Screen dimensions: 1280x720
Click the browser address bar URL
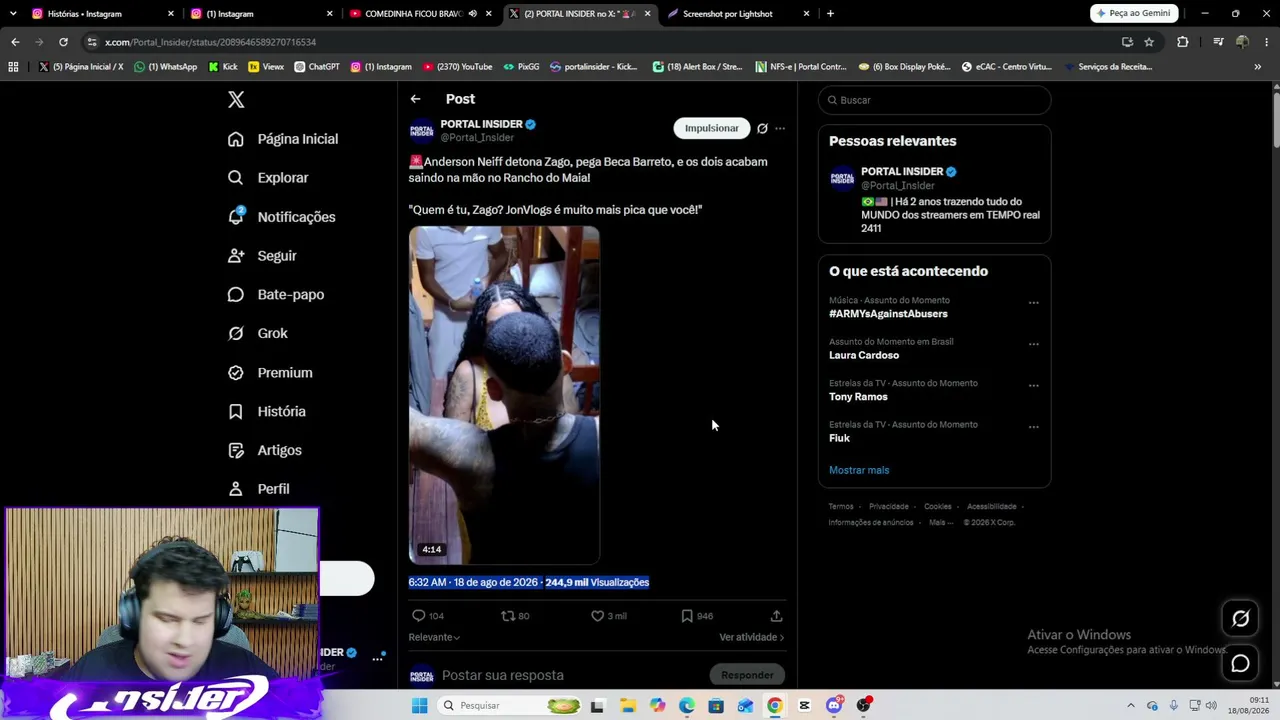[210, 42]
